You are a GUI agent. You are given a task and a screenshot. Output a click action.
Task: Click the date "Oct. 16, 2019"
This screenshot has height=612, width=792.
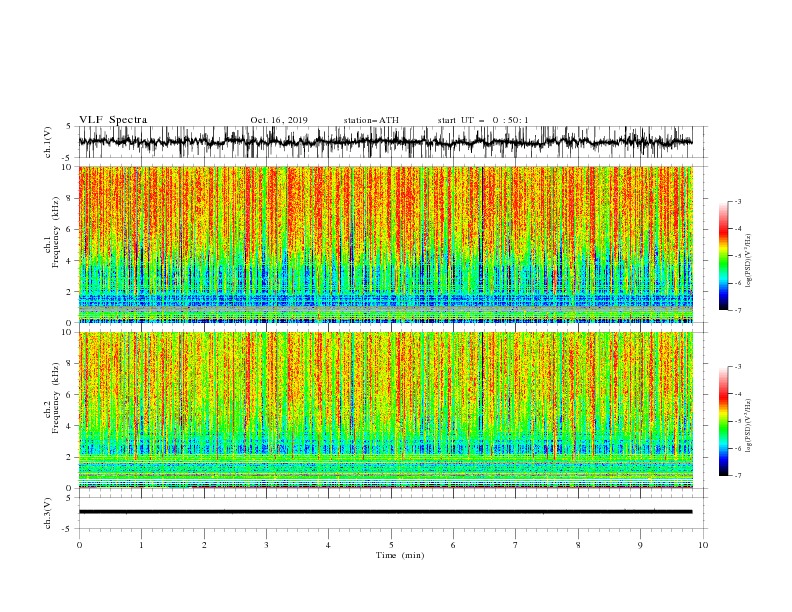[279, 120]
